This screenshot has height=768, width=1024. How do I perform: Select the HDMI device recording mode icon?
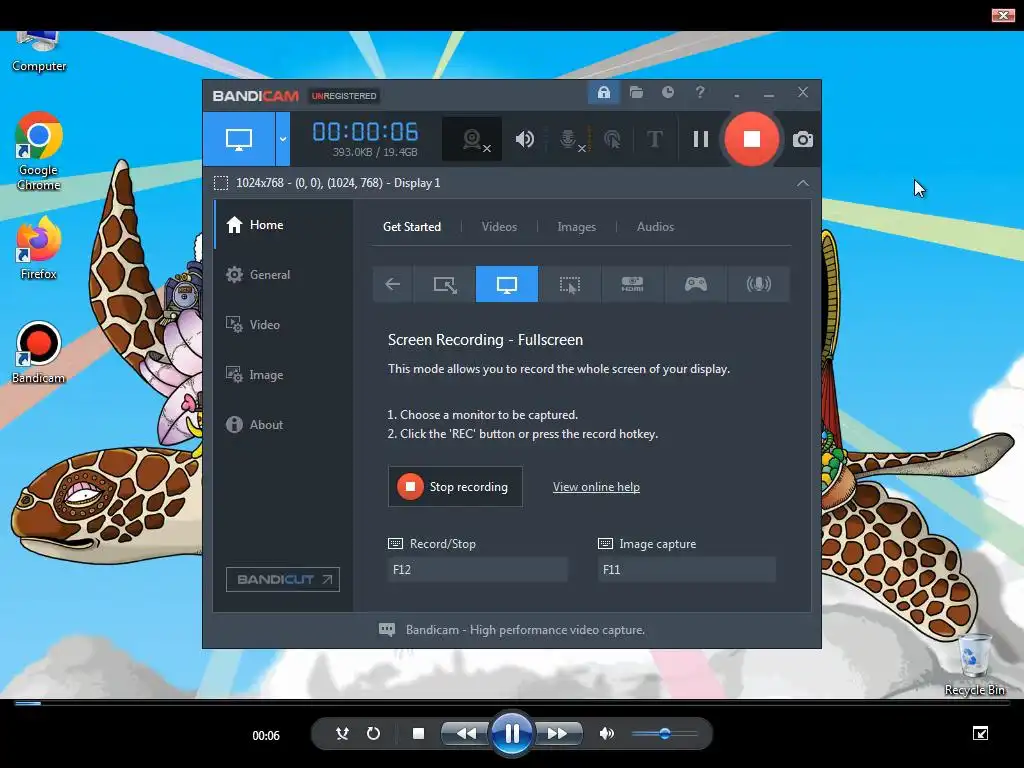tap(632, 284)
